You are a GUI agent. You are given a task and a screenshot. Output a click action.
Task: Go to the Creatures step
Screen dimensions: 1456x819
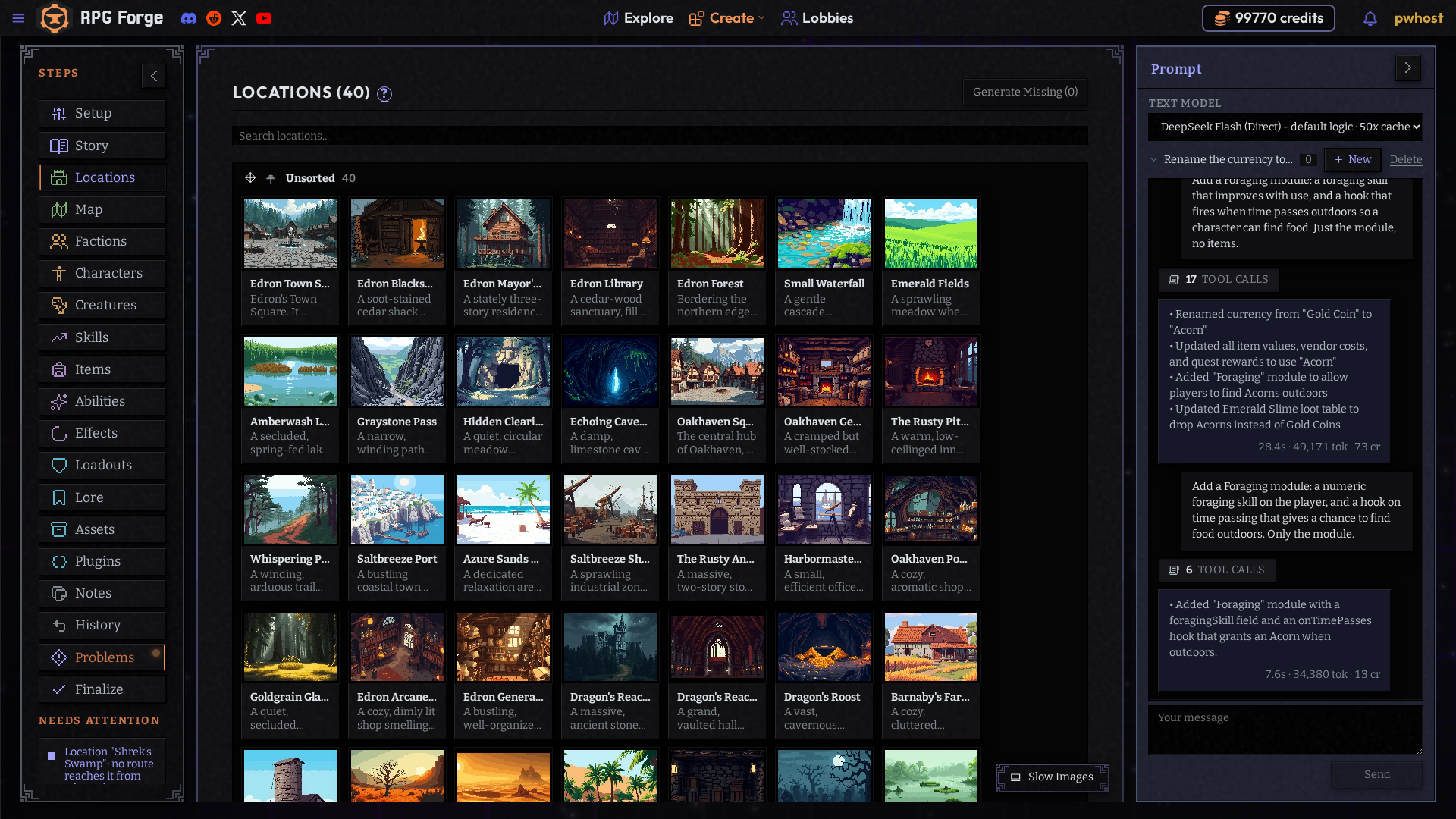[102, 305]
